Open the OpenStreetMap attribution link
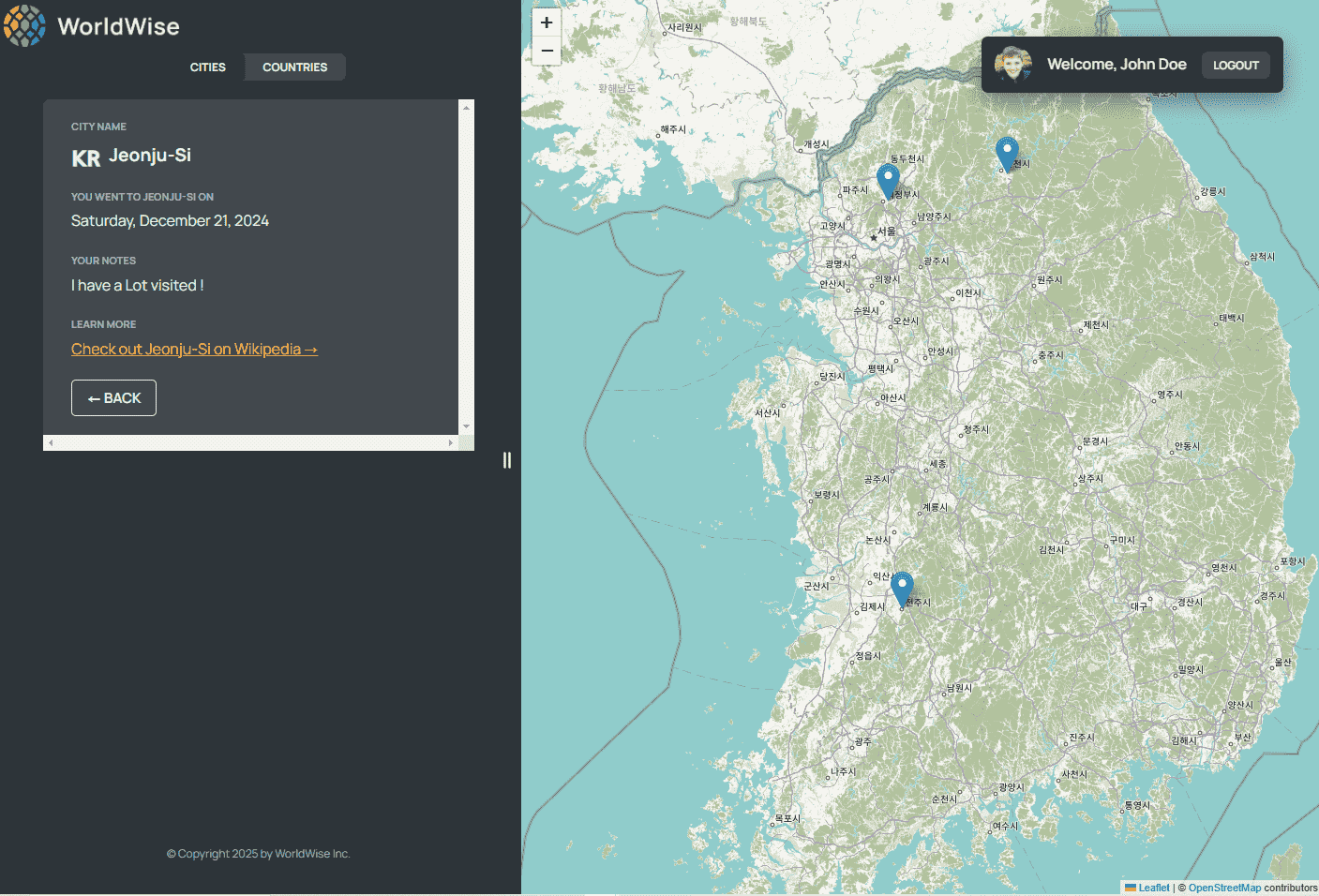Screen dimensions: 1319x896 coord(1224,888)
